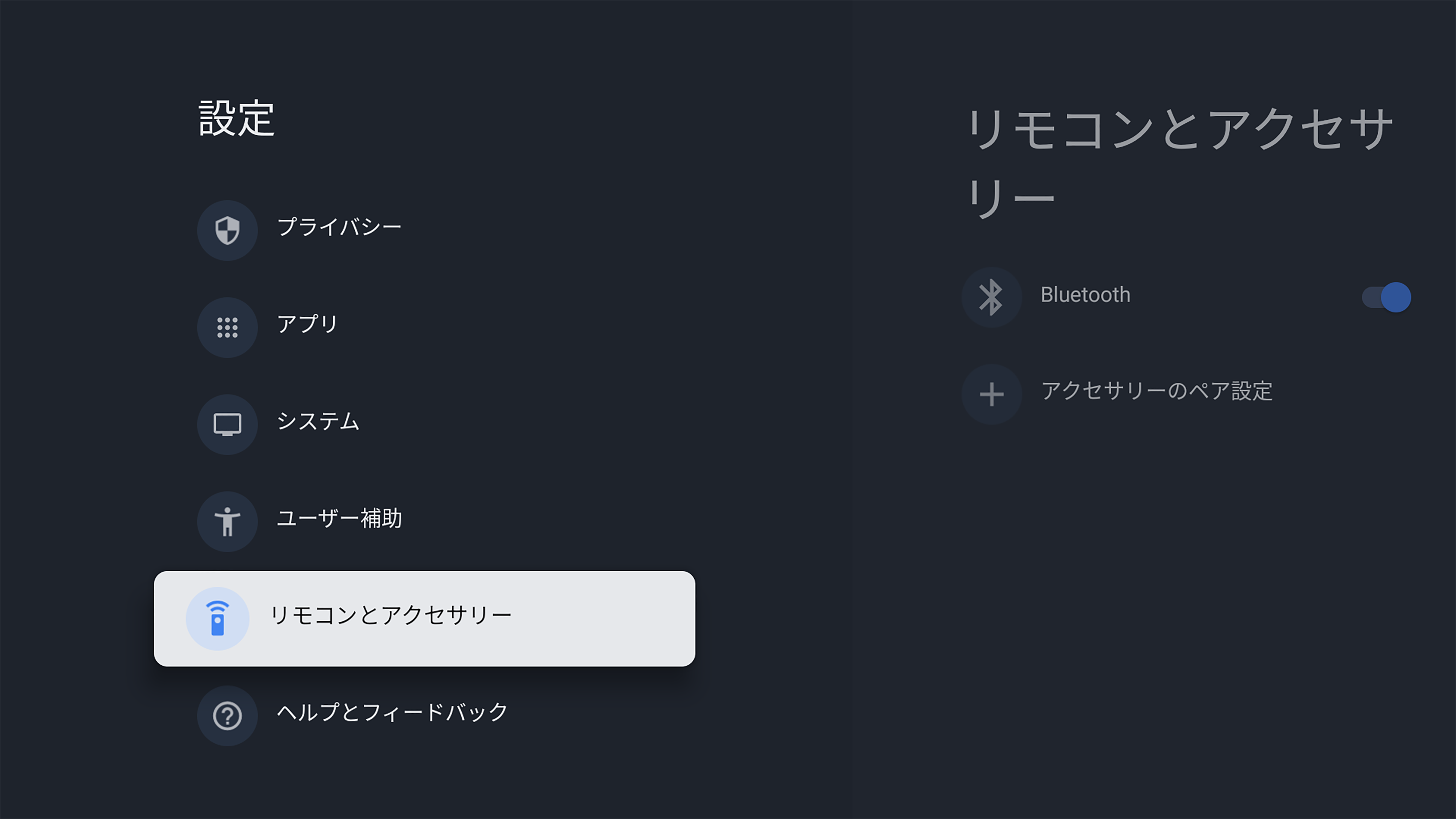This screenshot has width=1456, height=819.
Task: Toggle the Bluetooth switch off
Action: click(x=1386, y=297)
